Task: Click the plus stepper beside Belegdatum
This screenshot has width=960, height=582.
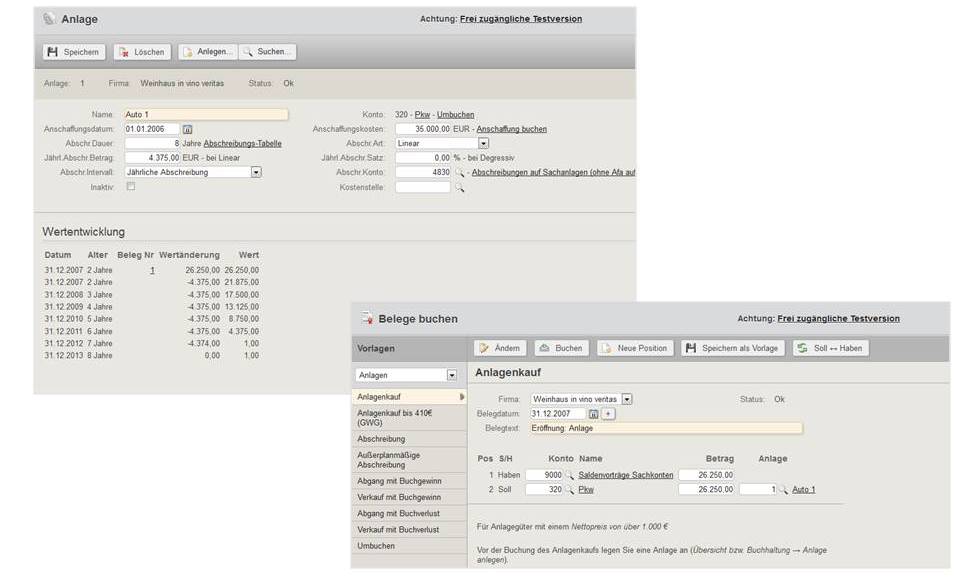Action: (x=608, y=413)
